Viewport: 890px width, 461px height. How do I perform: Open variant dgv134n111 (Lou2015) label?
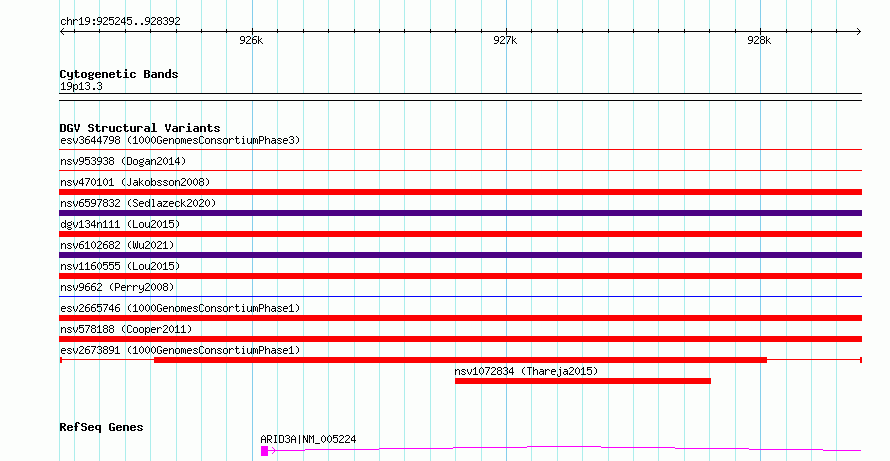pos(120,224)
